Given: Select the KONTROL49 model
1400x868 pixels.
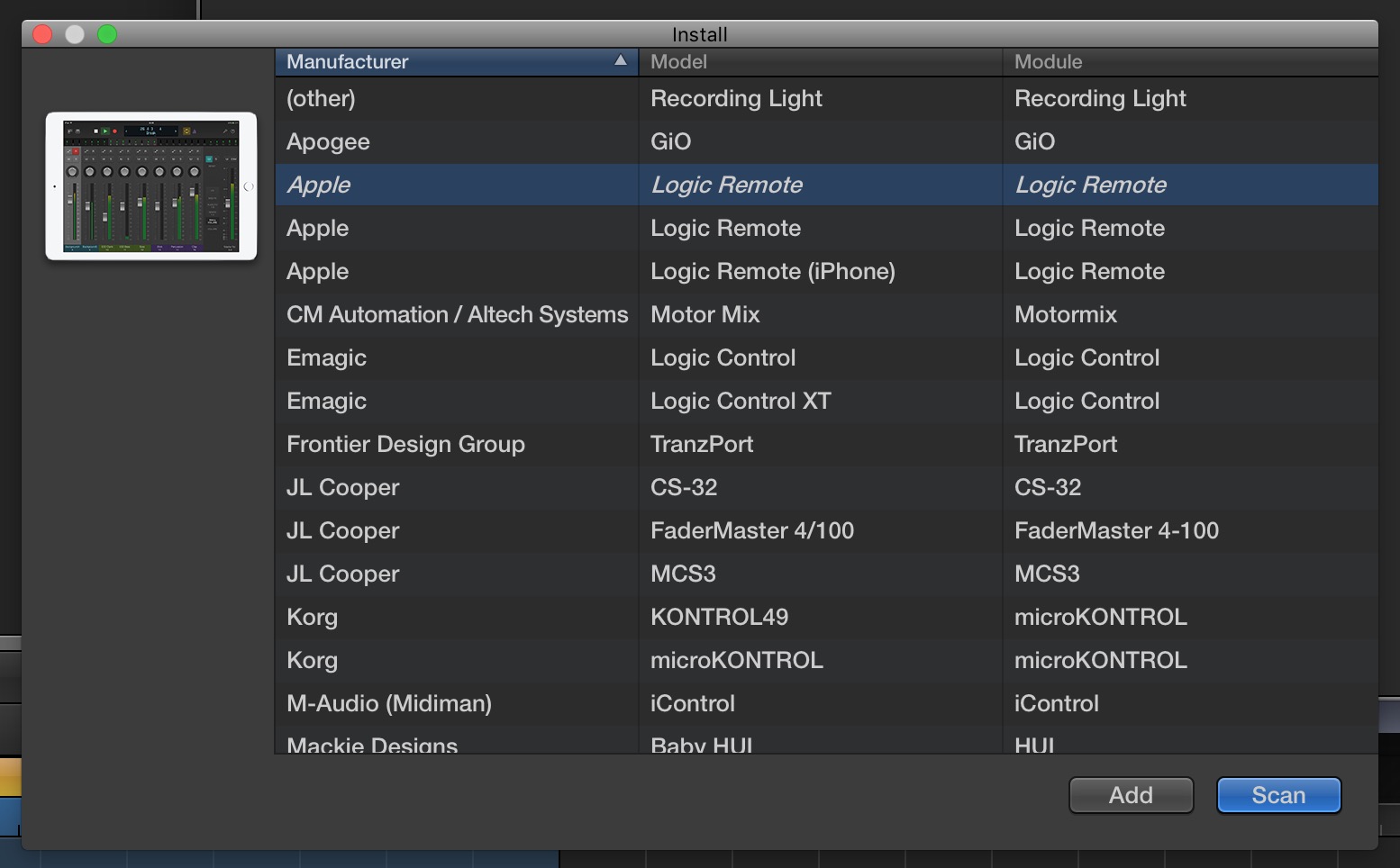Looking at the screenshot, I should [x=719, y=617].
